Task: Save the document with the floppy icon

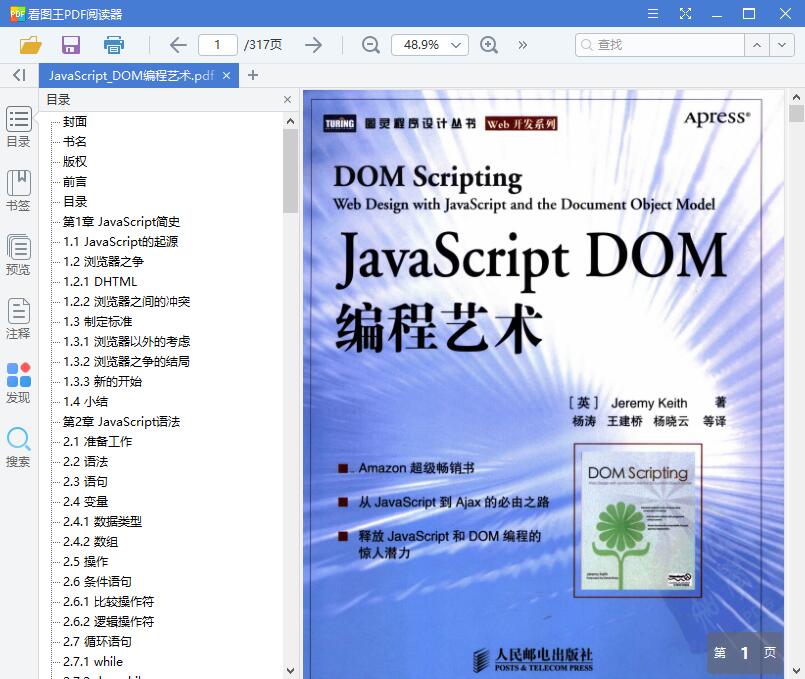Action: 71,45
